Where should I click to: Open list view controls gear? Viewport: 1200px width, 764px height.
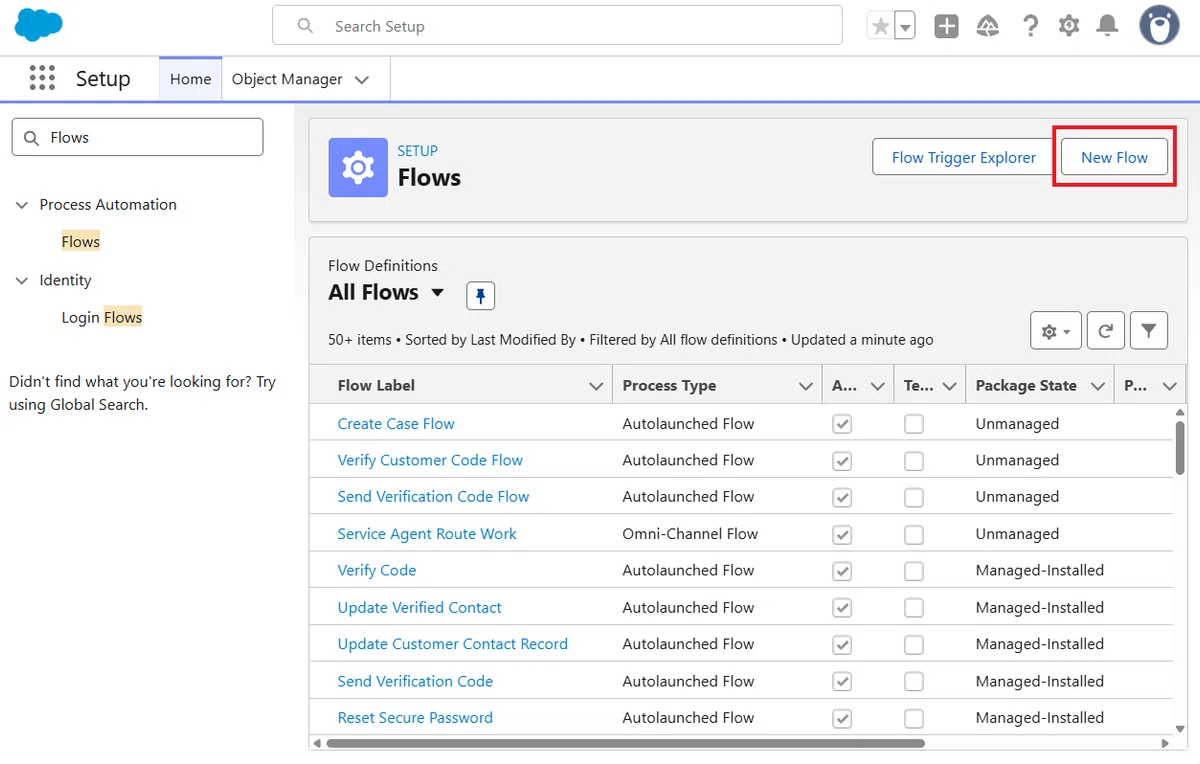pyautogui.click(x=1056, y=331)
